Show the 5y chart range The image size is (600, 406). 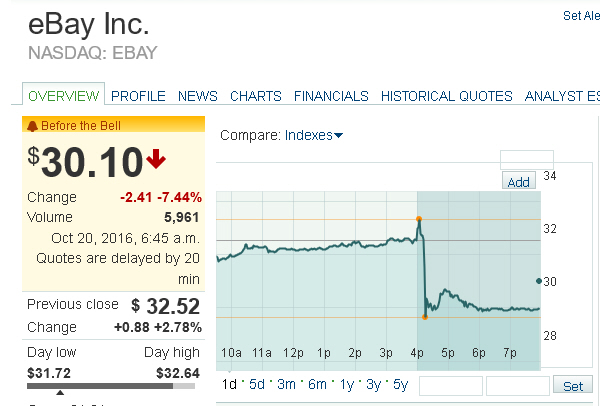400,385
